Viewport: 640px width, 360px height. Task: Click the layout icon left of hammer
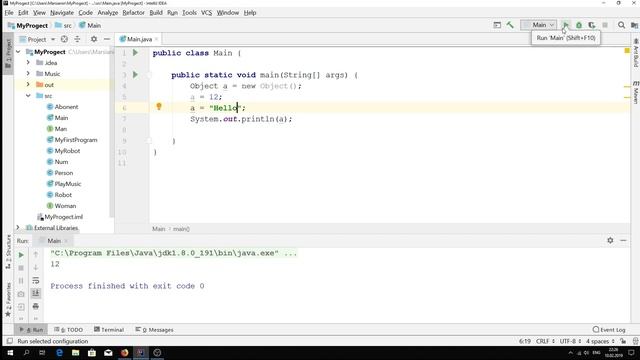pos(497,25)
